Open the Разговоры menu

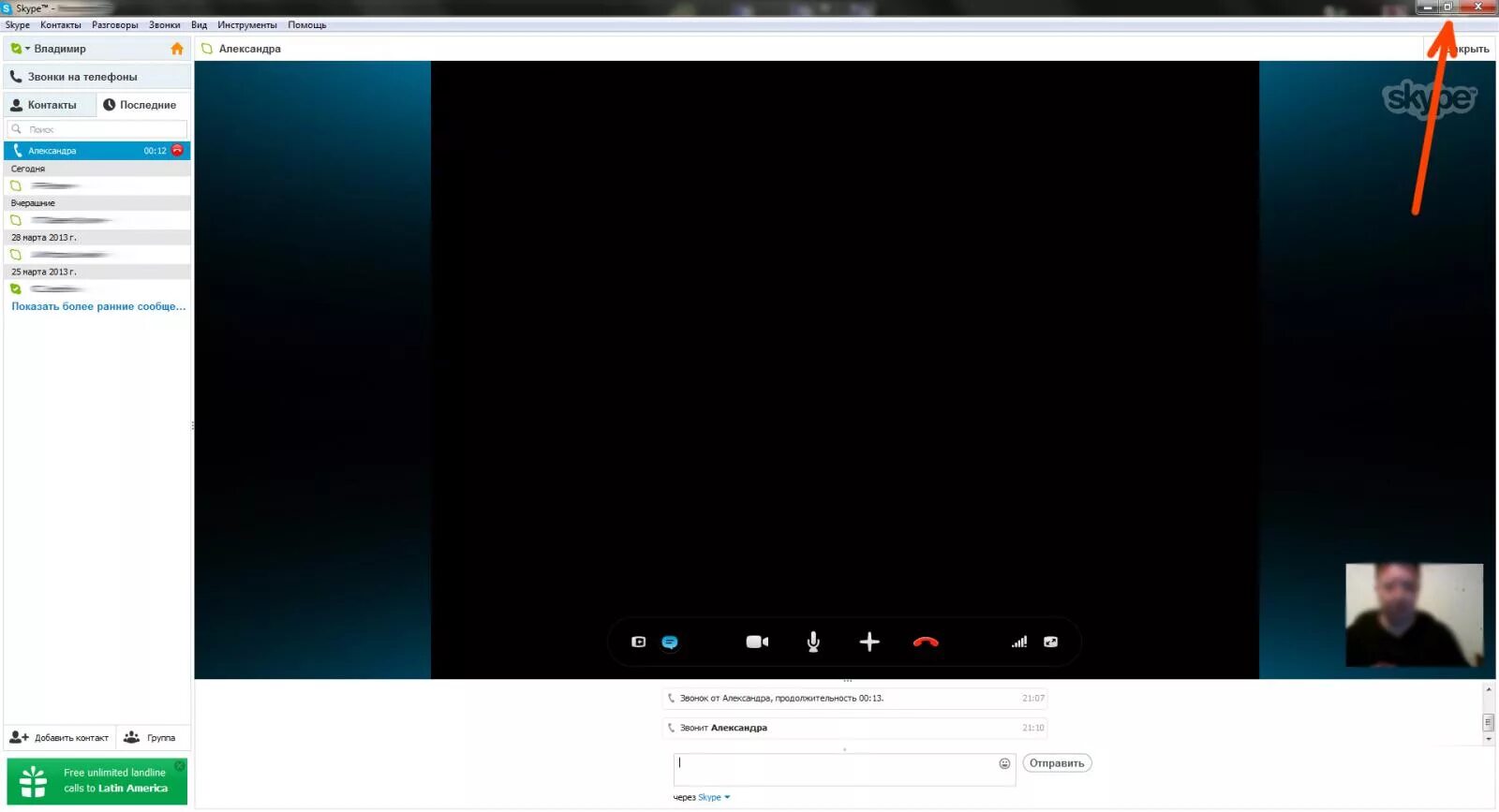(115, 25)
